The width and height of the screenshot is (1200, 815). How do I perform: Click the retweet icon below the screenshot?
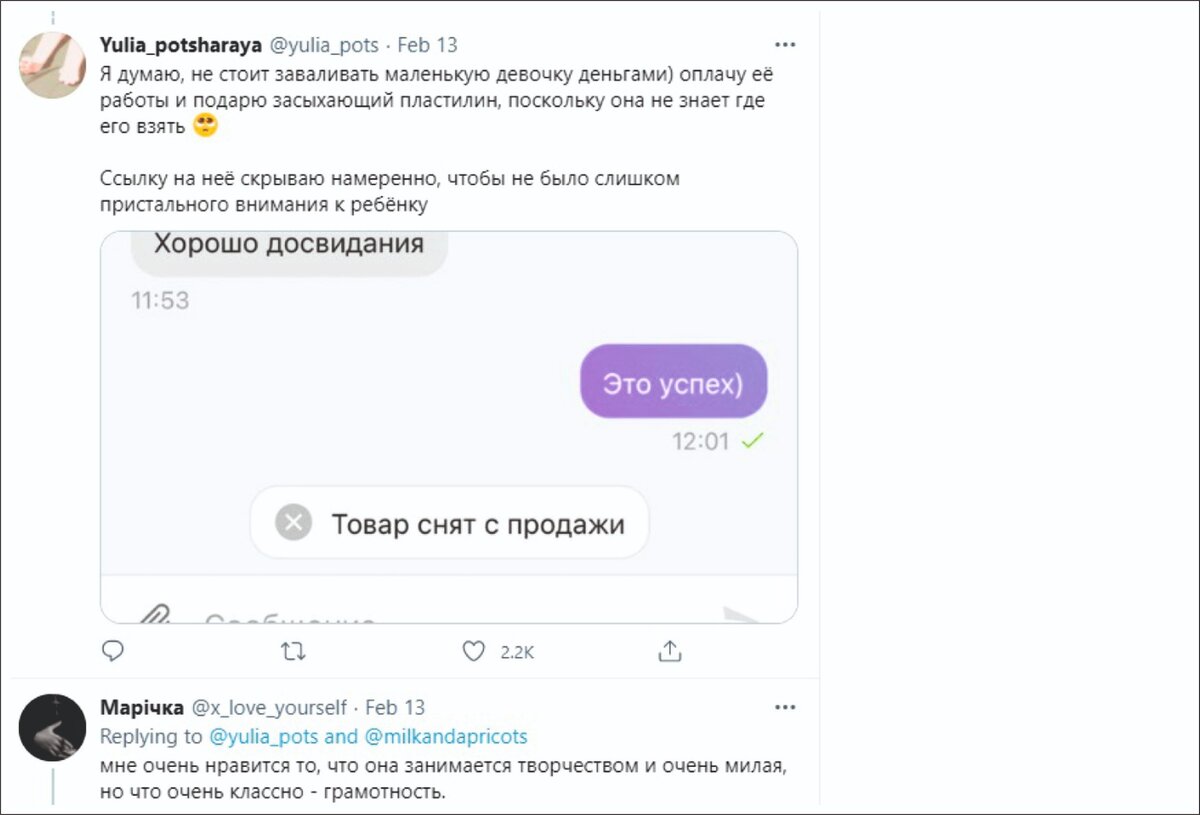coord(291,651)
